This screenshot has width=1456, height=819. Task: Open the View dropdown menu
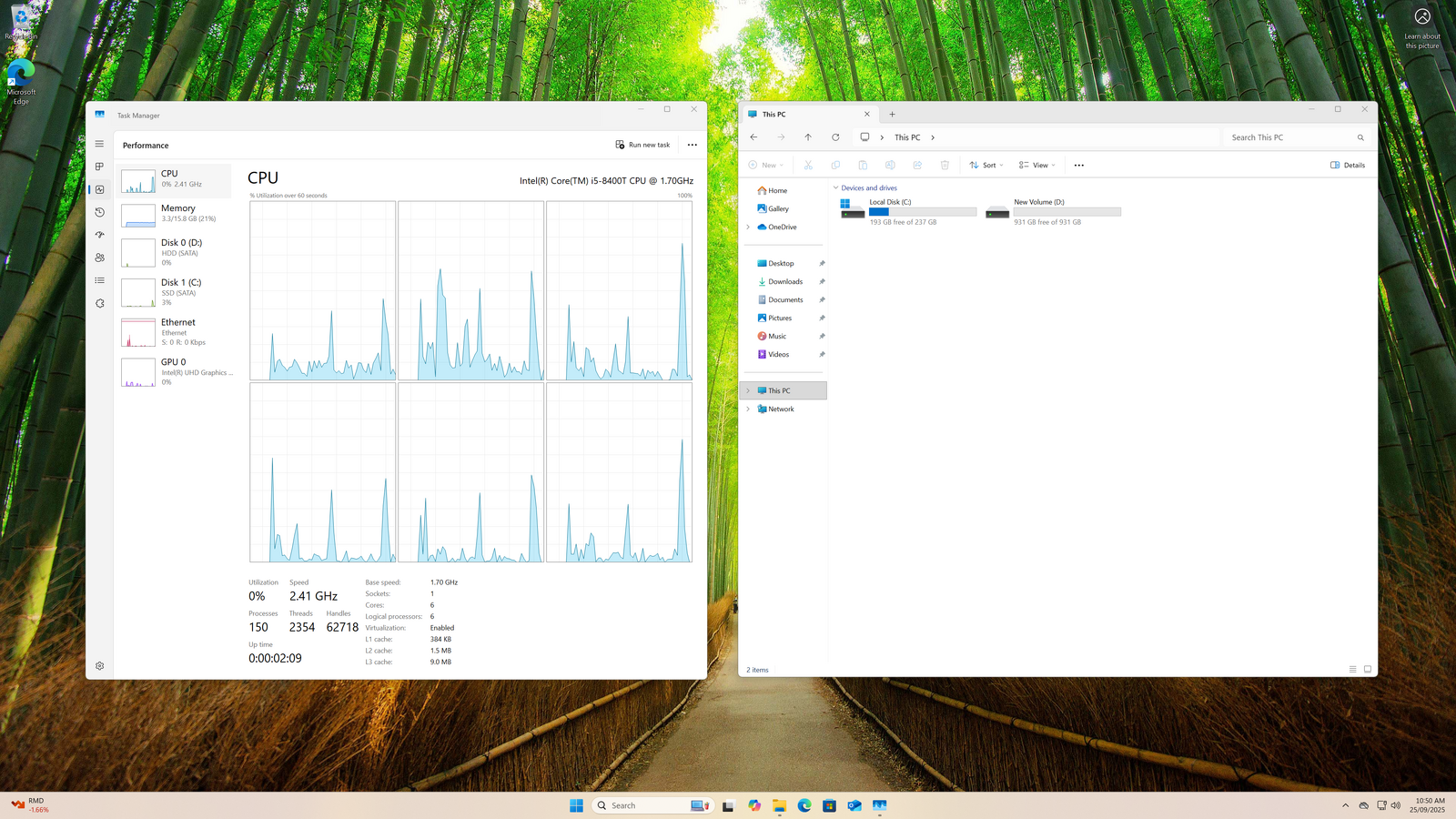coord(1036,165)
